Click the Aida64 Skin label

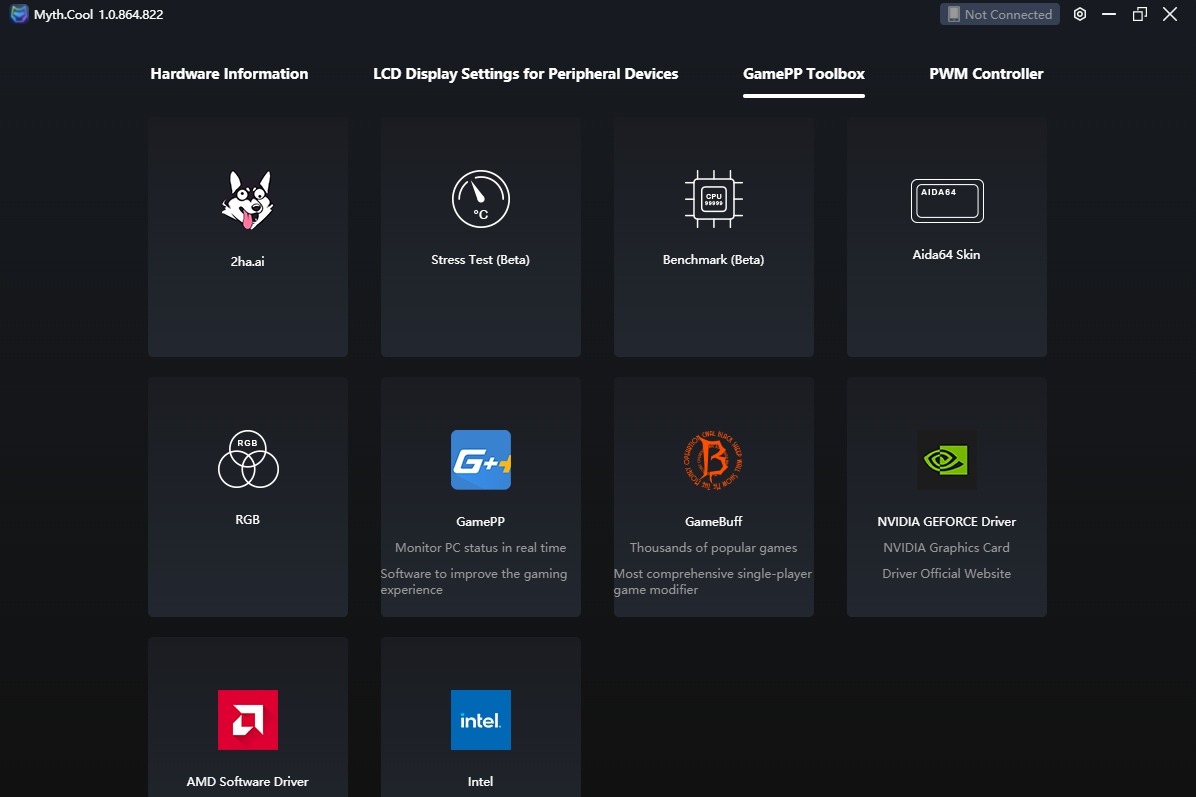[947, 255]
